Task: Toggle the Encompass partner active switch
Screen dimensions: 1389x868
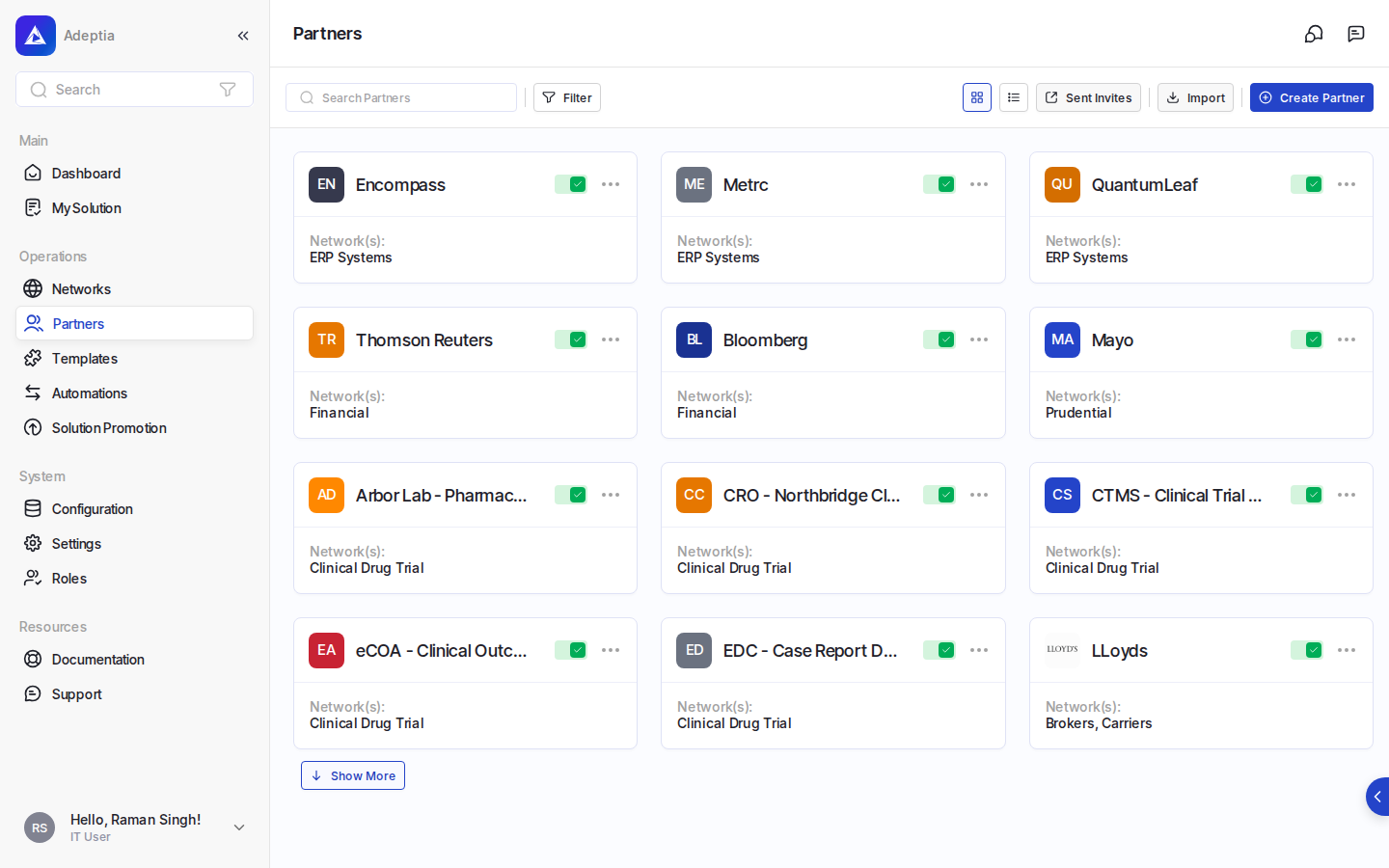Action: (571, 184)
